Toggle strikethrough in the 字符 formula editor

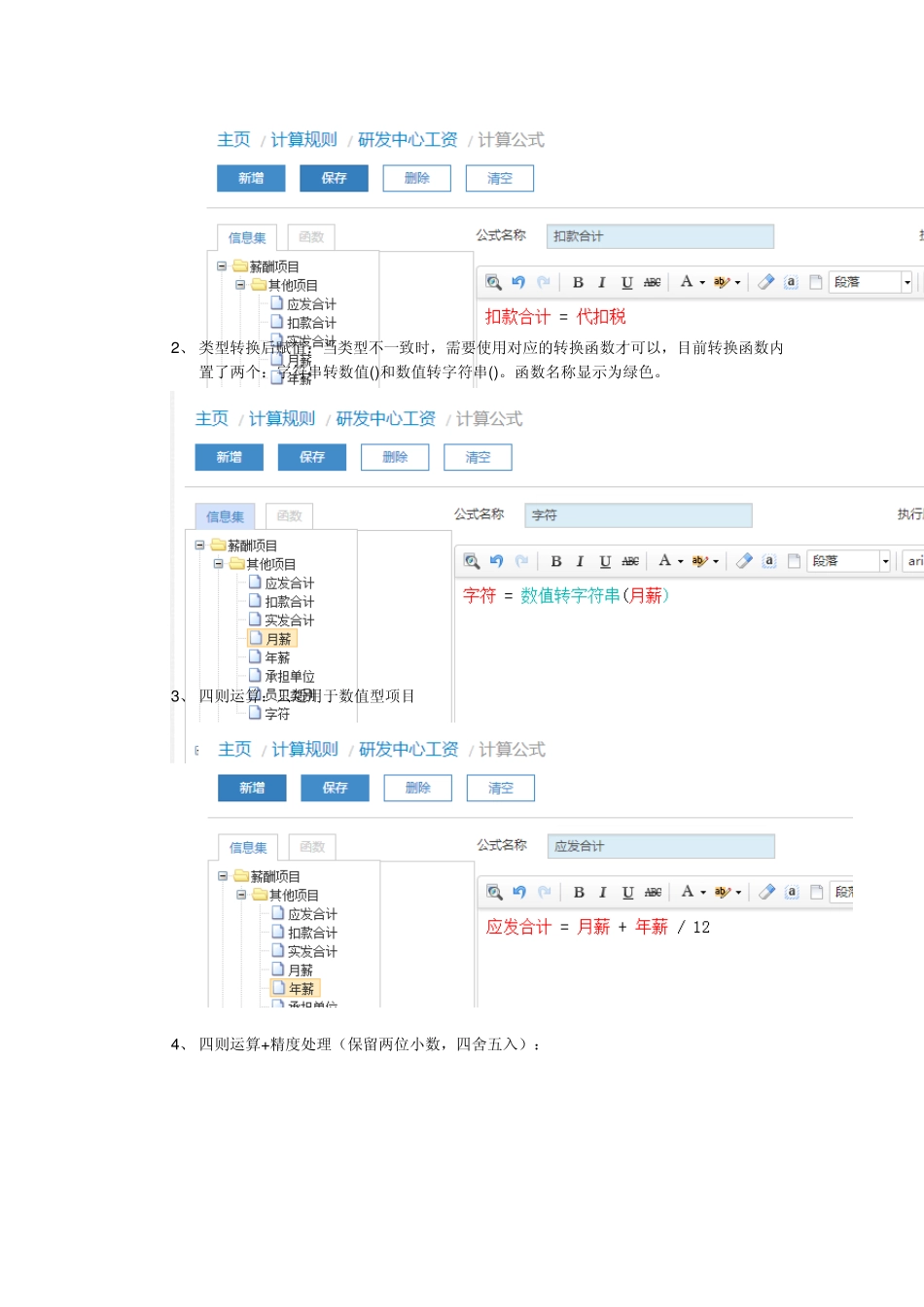631,561
